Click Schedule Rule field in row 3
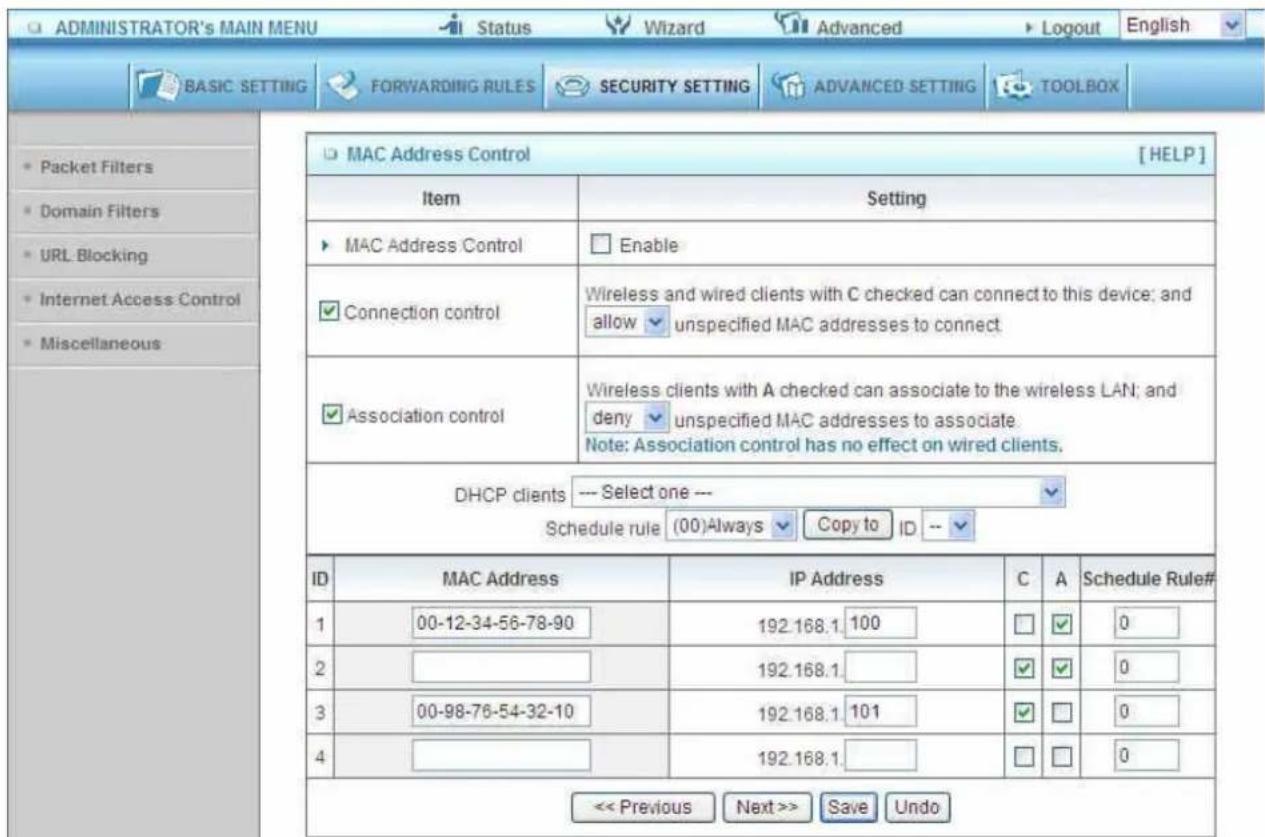 point(1148,713)
